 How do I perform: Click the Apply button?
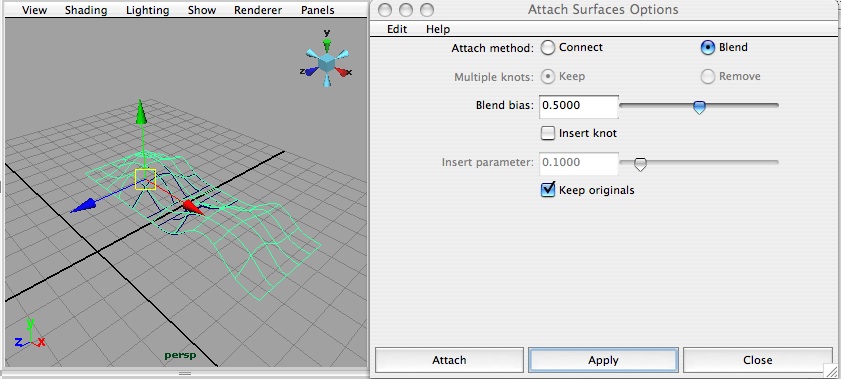(603, 360)
